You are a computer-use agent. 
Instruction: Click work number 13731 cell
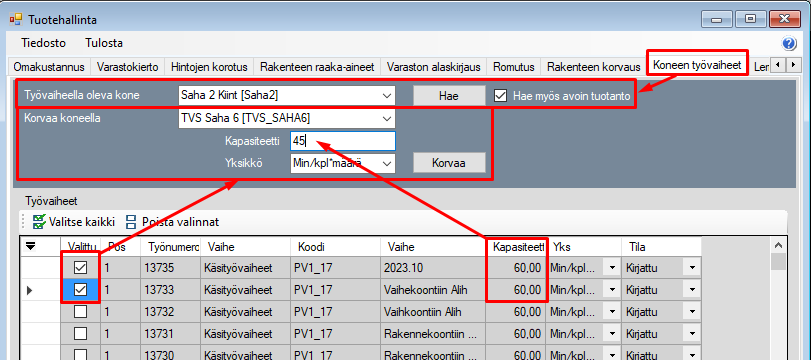click(171, 334)
